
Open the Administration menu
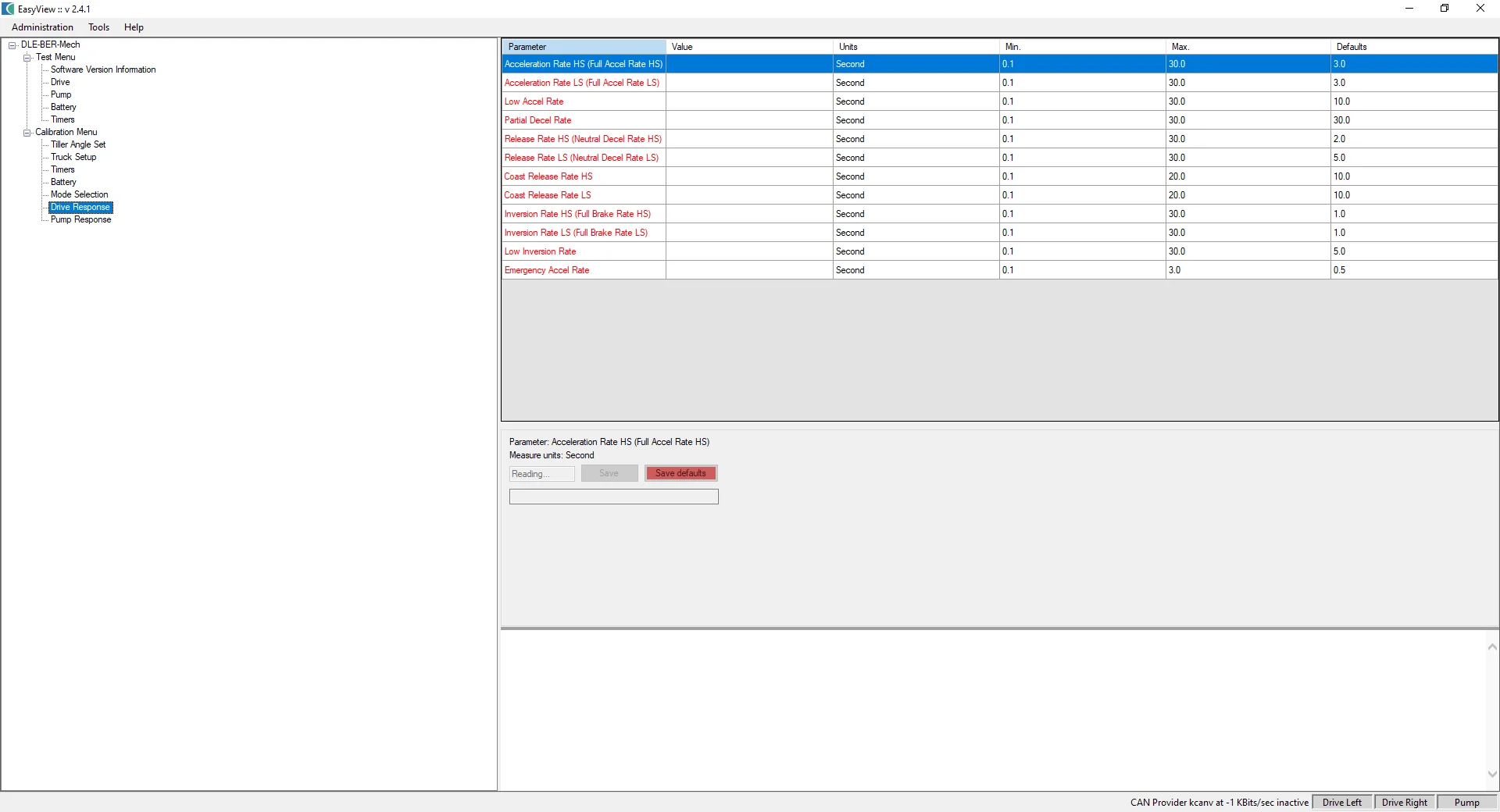click(42, 27)
